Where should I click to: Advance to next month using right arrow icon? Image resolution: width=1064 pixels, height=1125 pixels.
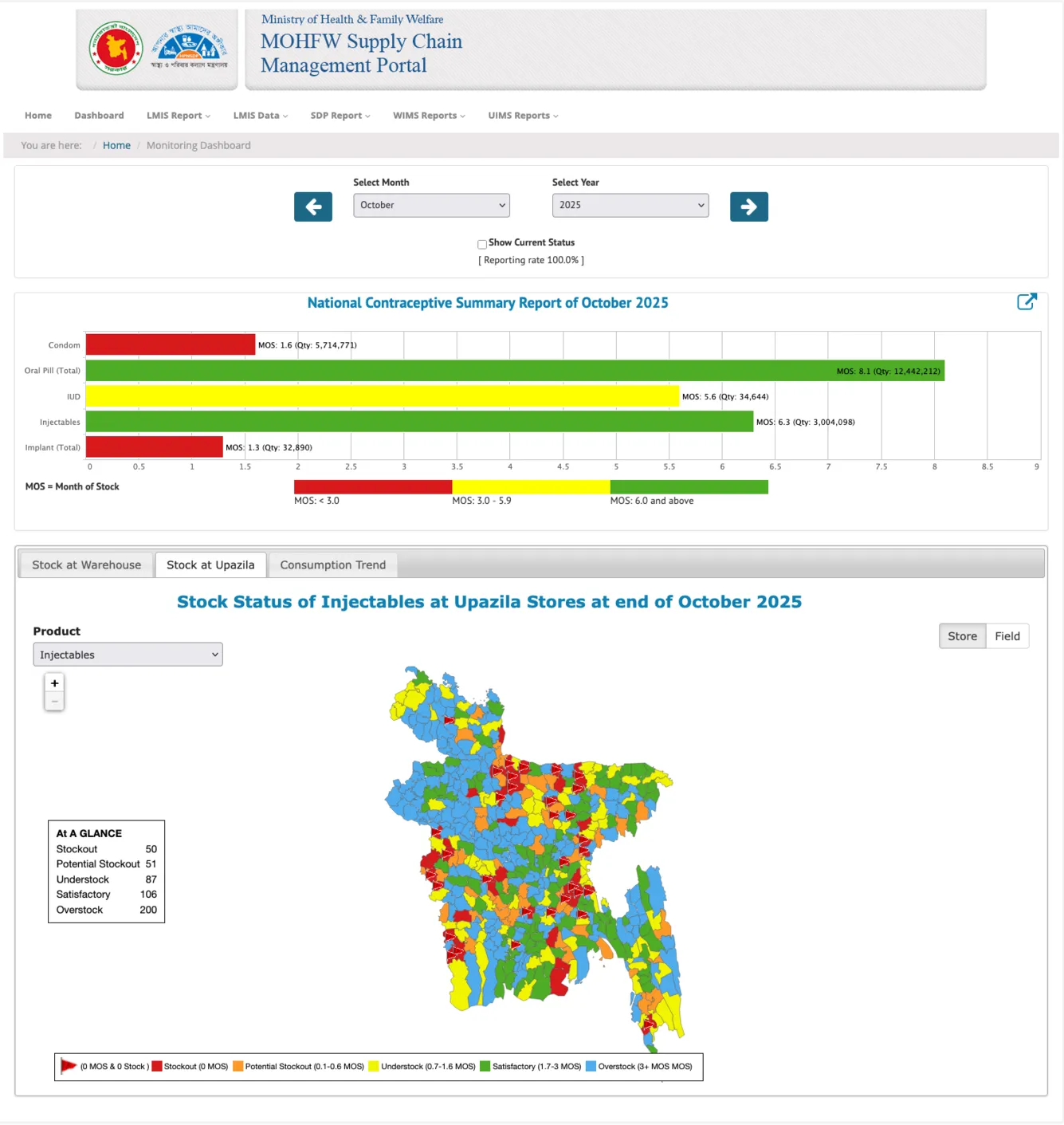click(748, 207)
